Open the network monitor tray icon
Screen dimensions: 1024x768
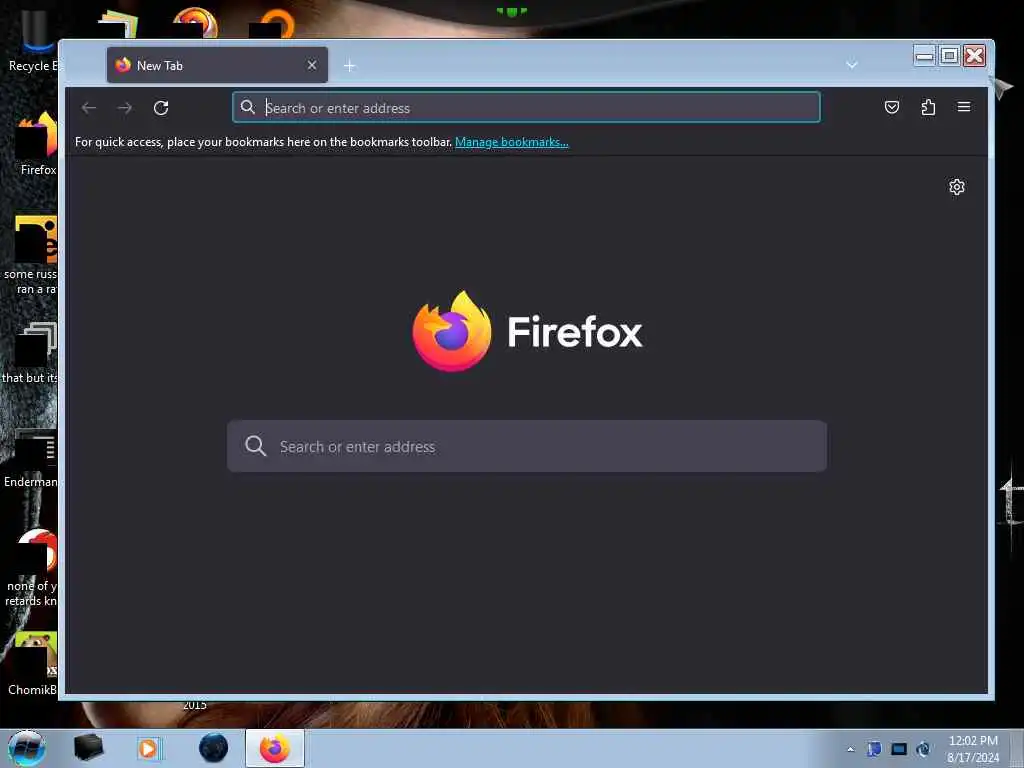(x=899, y=749)
